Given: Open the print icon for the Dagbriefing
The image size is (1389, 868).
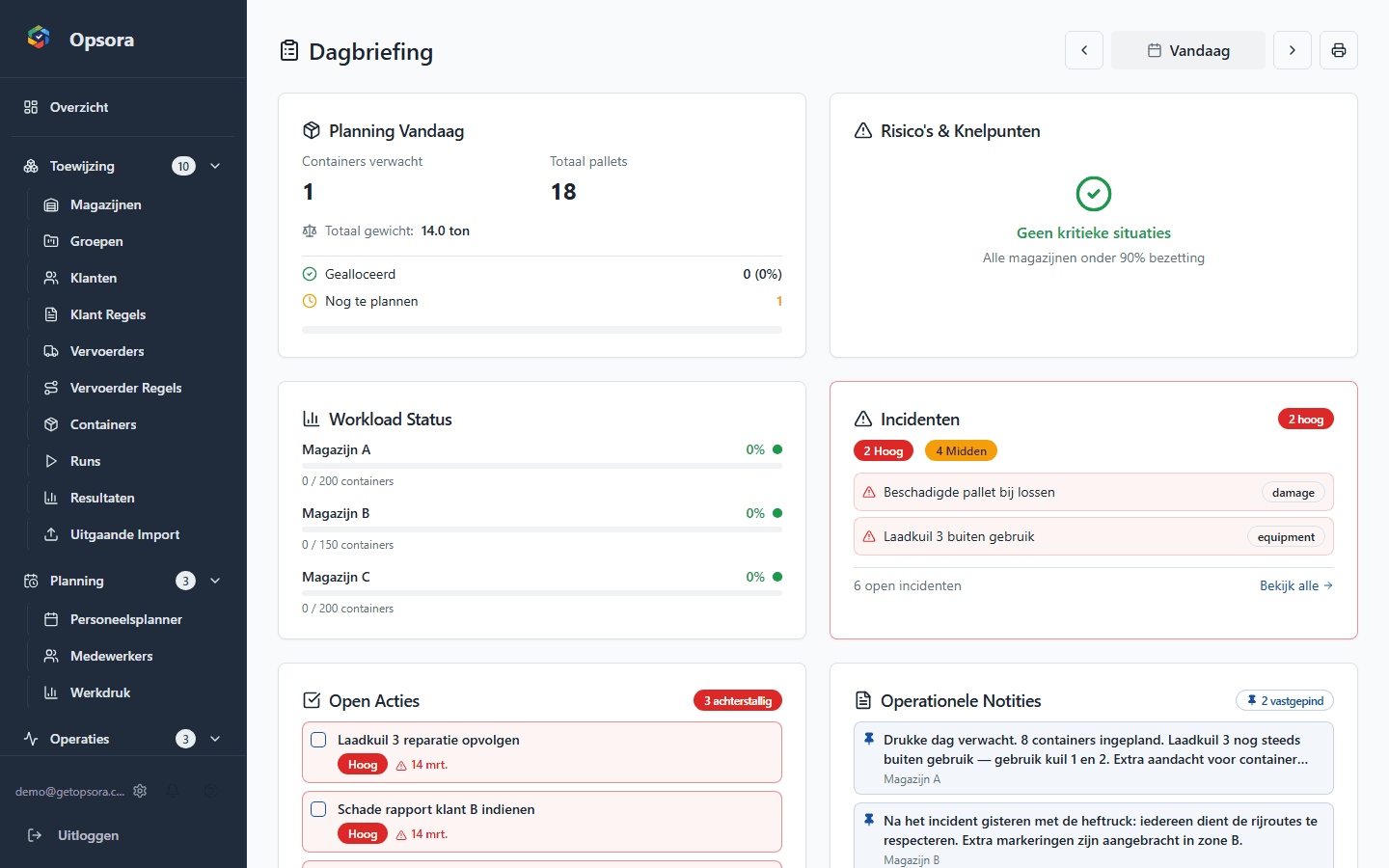Looking at the screenshot, I should [1339, 50].
